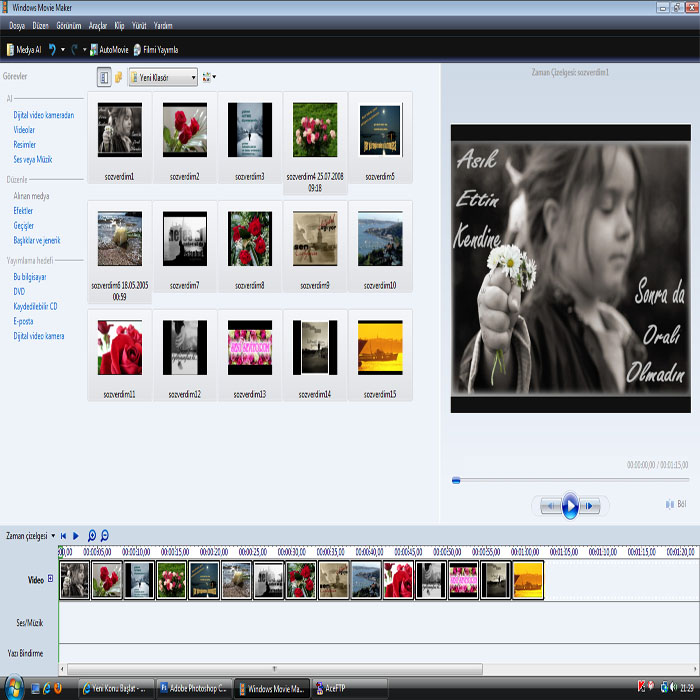Image resolution: width=700 pixels, height=700 pixels.
Task: Click the Efektler link in tasks pane
Action: pyautogui.click(x=23, y=211)
